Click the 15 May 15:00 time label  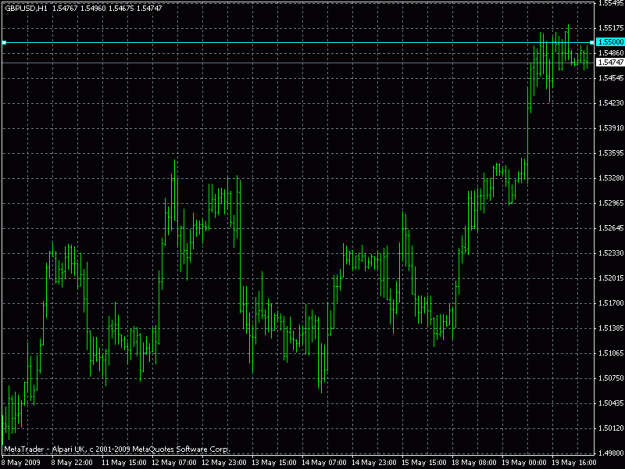point(424,462)
